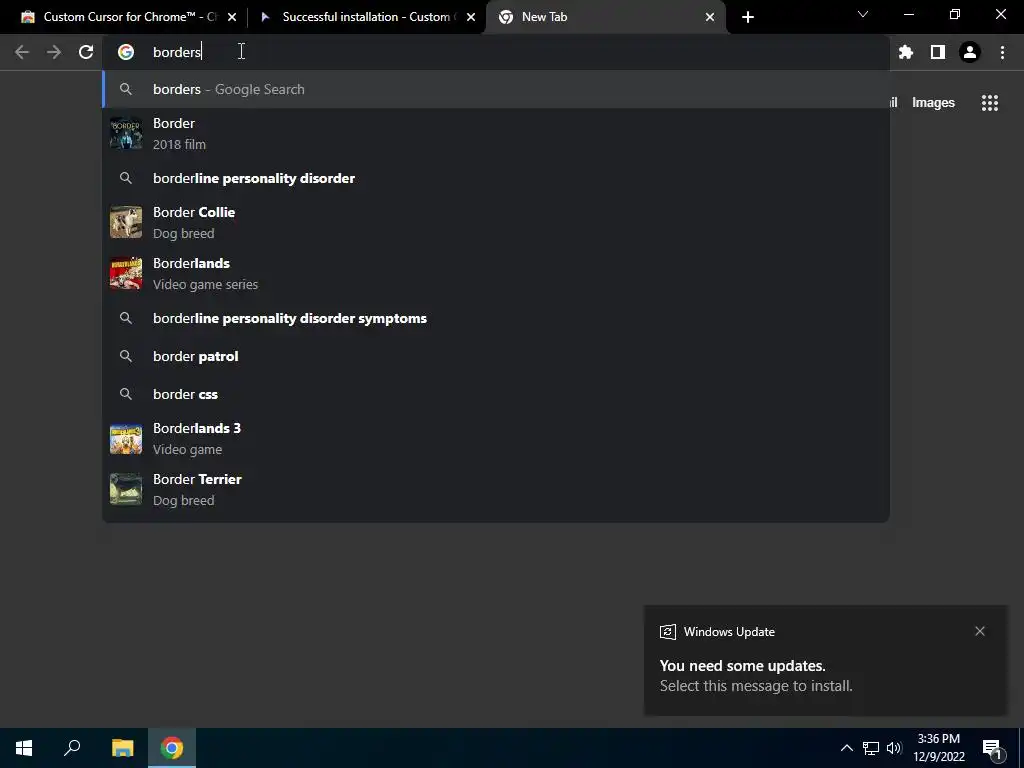Click Windows Update notification icon
1024x768 pixels.
(667, 632)
